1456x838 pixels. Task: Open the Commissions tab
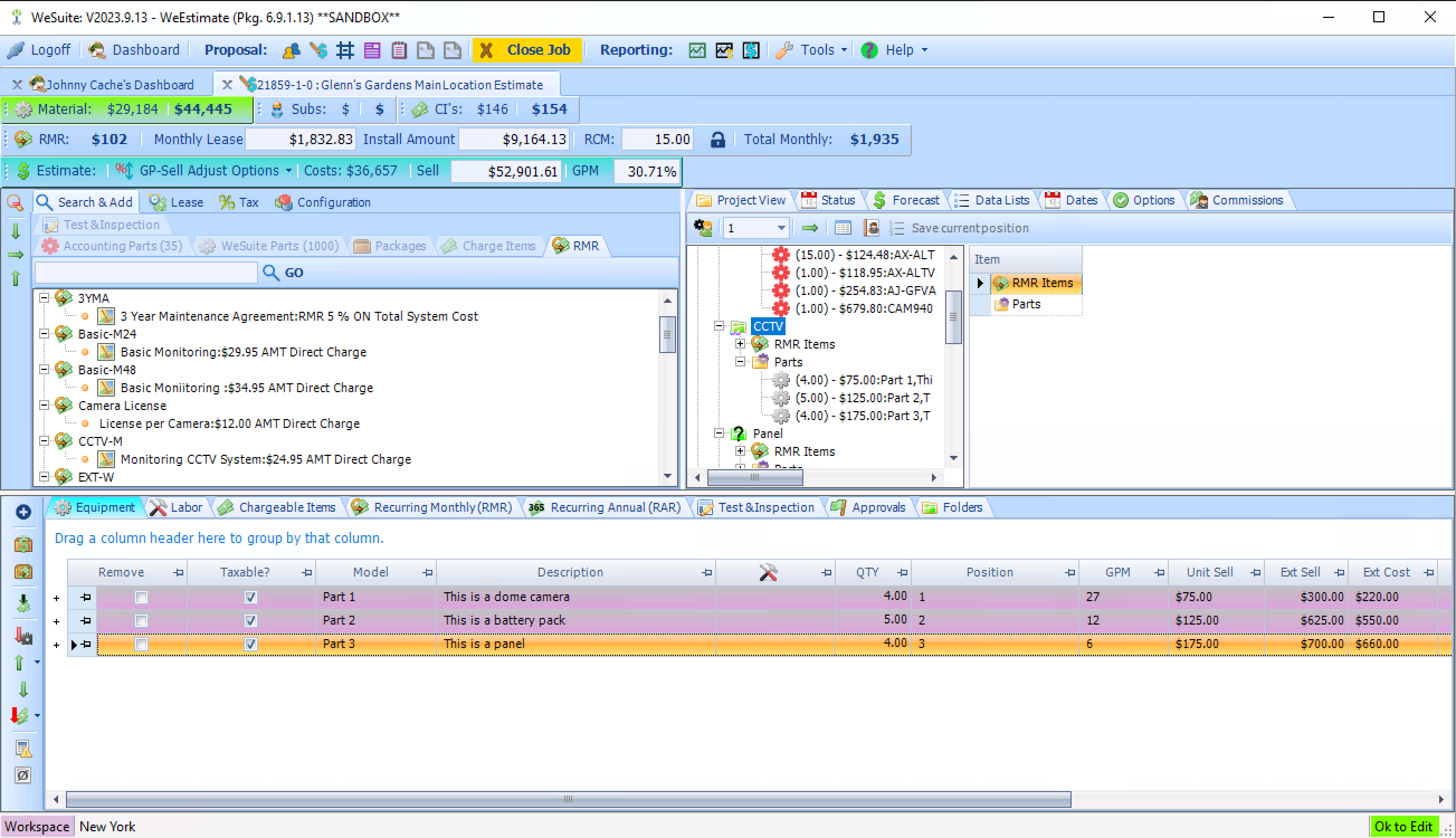[1237, 201]
